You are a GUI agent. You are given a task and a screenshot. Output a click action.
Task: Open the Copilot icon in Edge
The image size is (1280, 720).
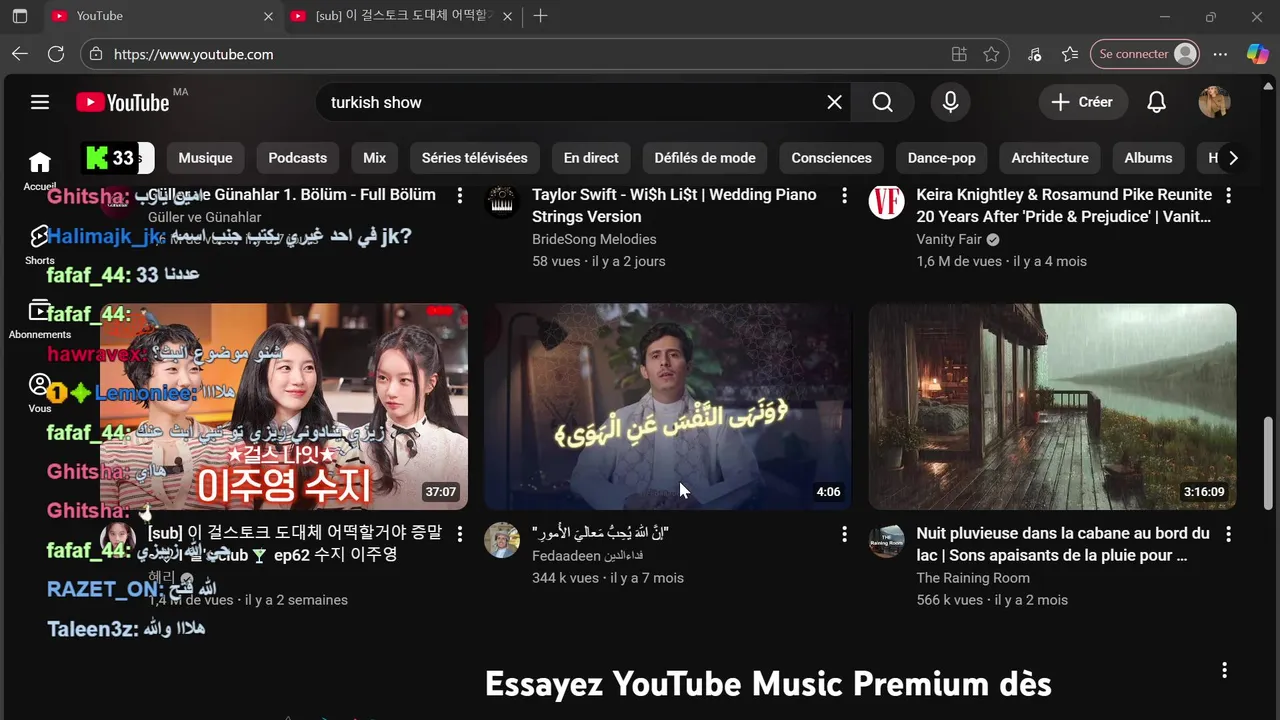(1257, 54)
